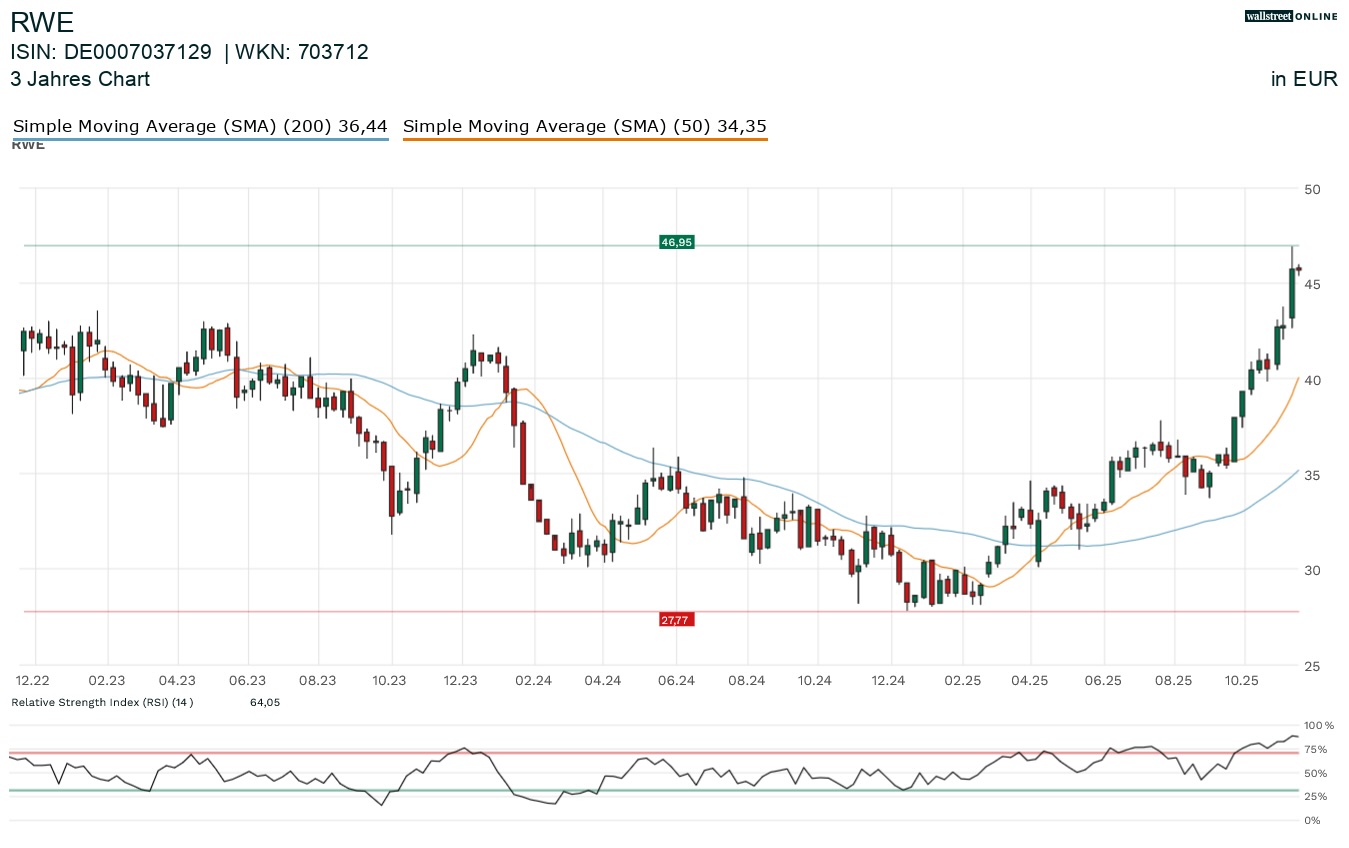Click the in EUR currency label
Image resolution: width=1349 pixels, height=848 pixels.
pyautogui.click(x=1304, y=79)
